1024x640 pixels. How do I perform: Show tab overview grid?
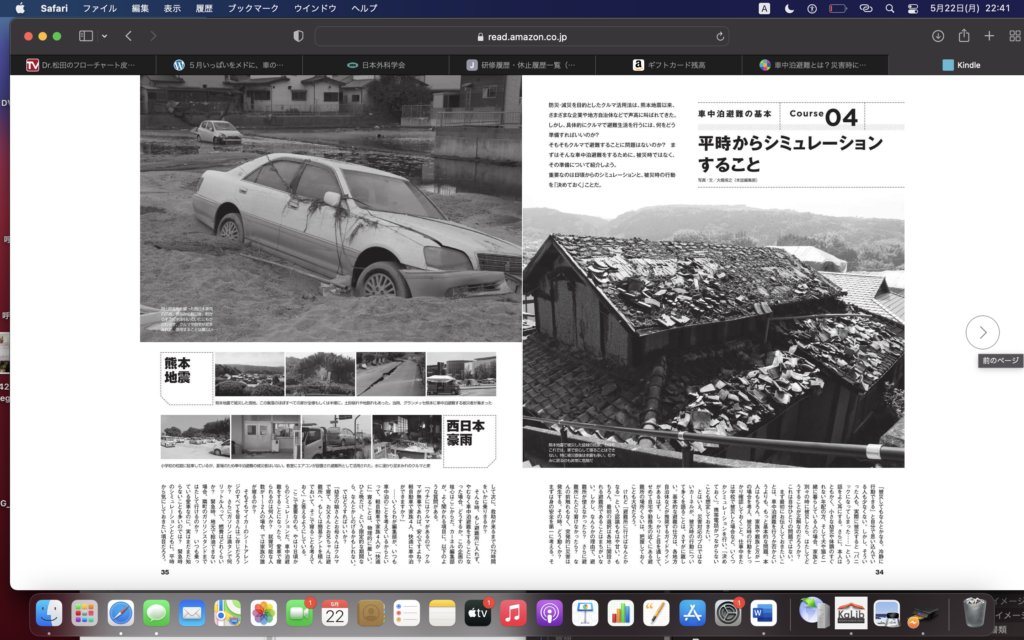click(1014, 36)
